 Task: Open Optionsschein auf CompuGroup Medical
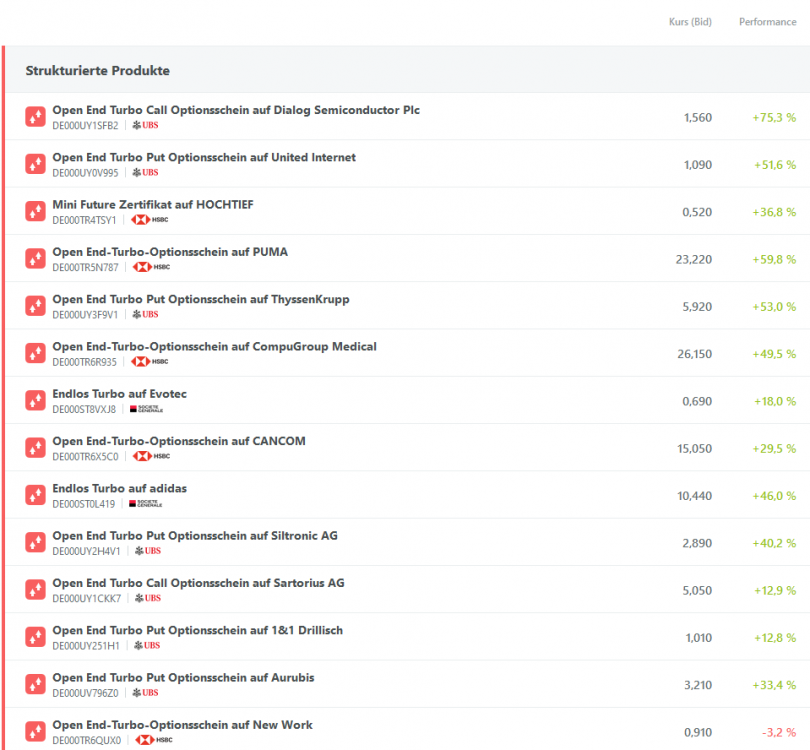click(x=214, y=347)
